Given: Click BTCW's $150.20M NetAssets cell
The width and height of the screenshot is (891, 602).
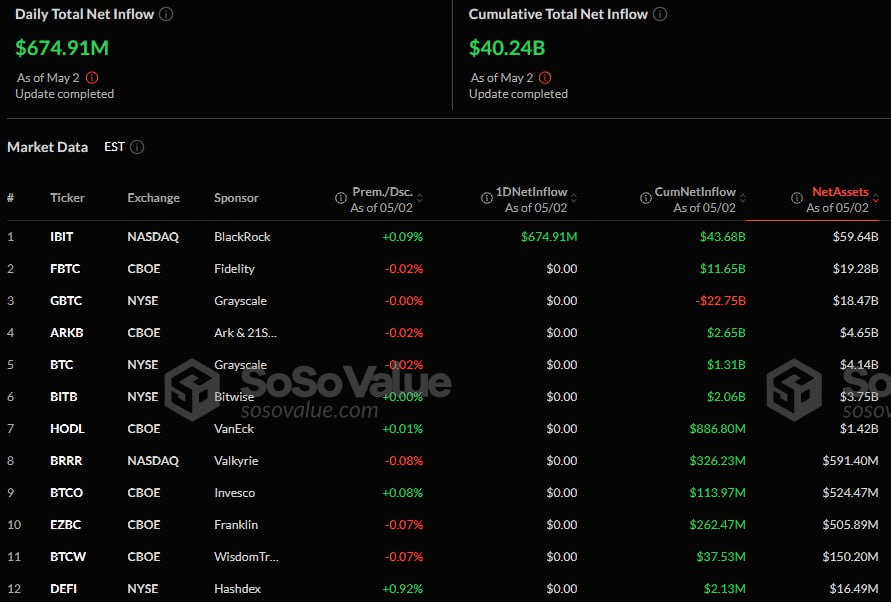Looking at the screenshot, I should pos(850,557).
